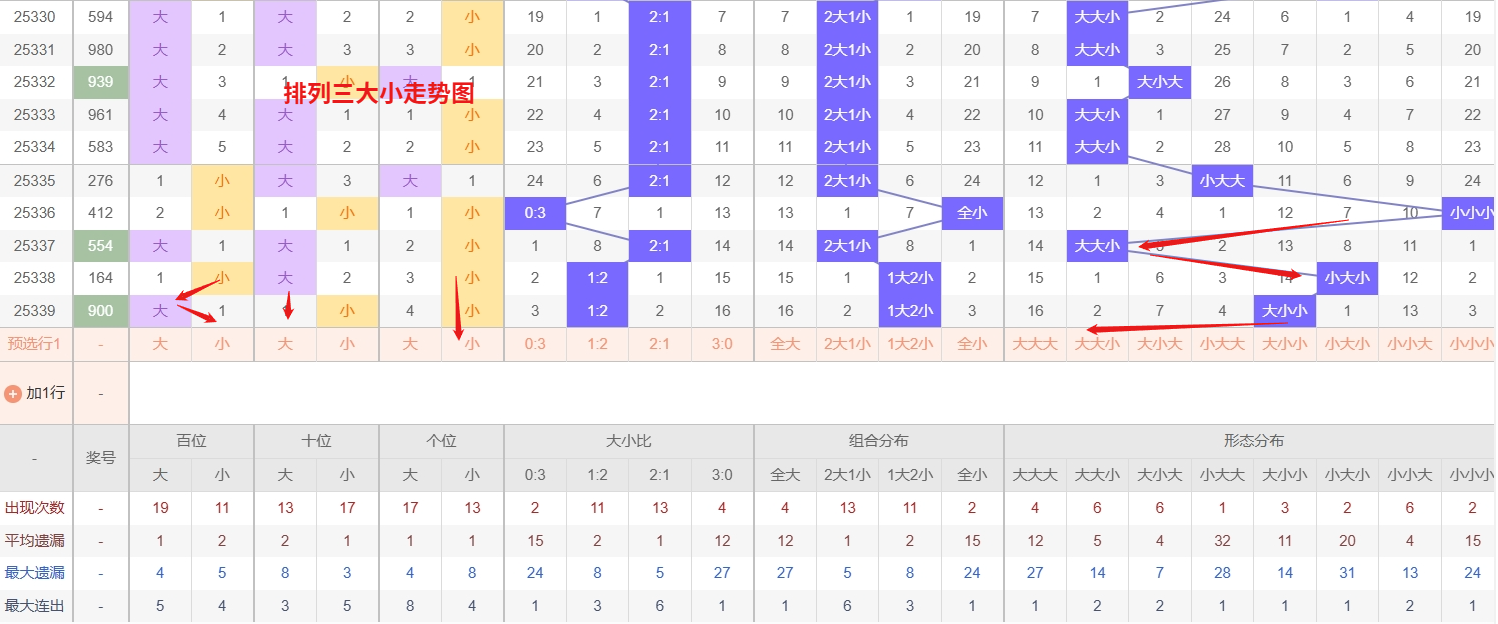Click issue number 25335
Viewport: 1498px width, 624px height.
[34, 181]
